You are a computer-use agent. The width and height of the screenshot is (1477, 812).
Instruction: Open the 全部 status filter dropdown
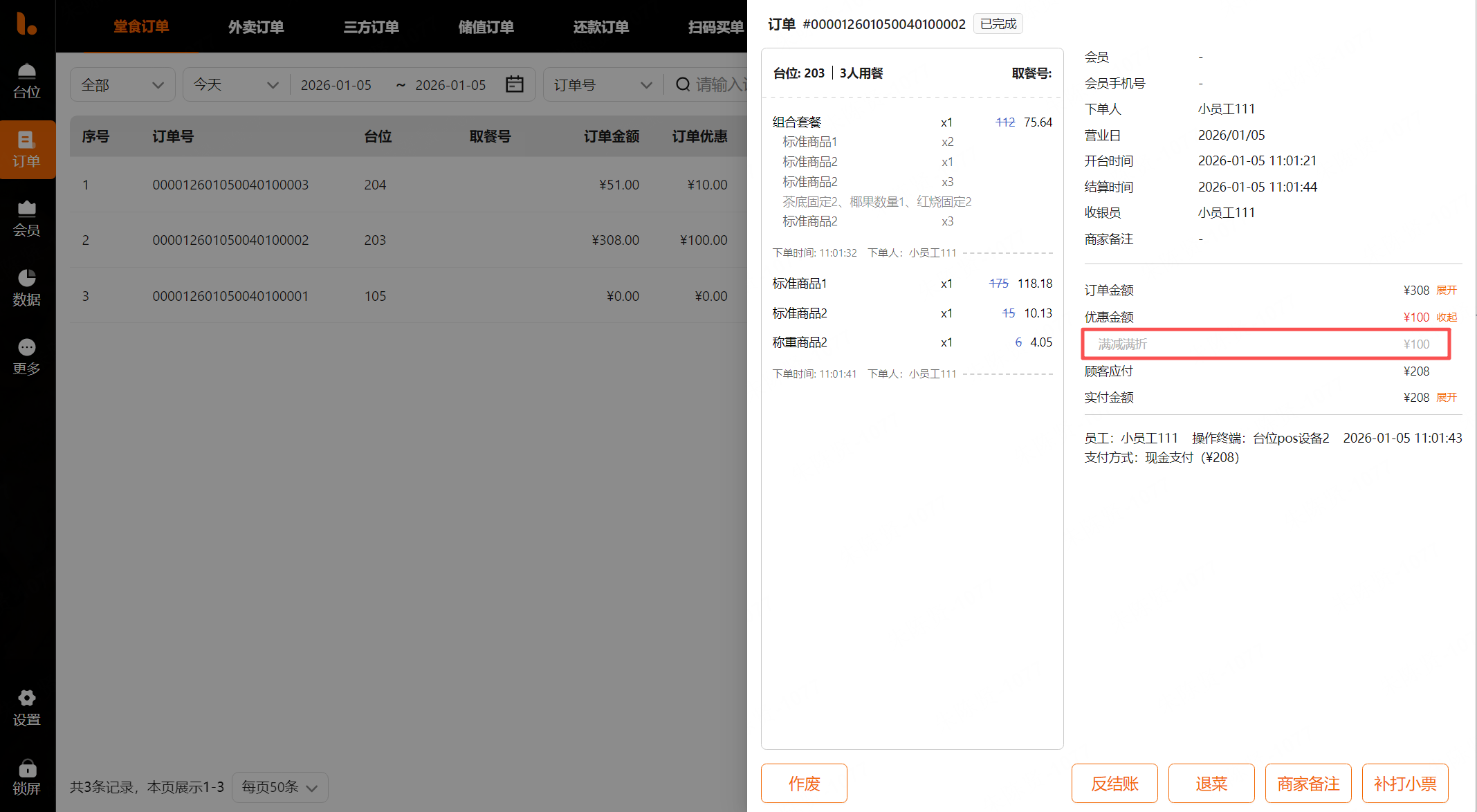click(122, 84)
